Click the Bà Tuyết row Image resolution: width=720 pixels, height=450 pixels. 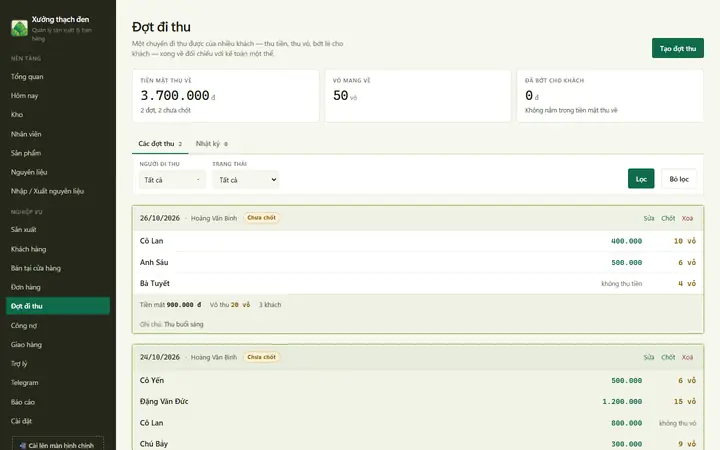tap(418, 284)
